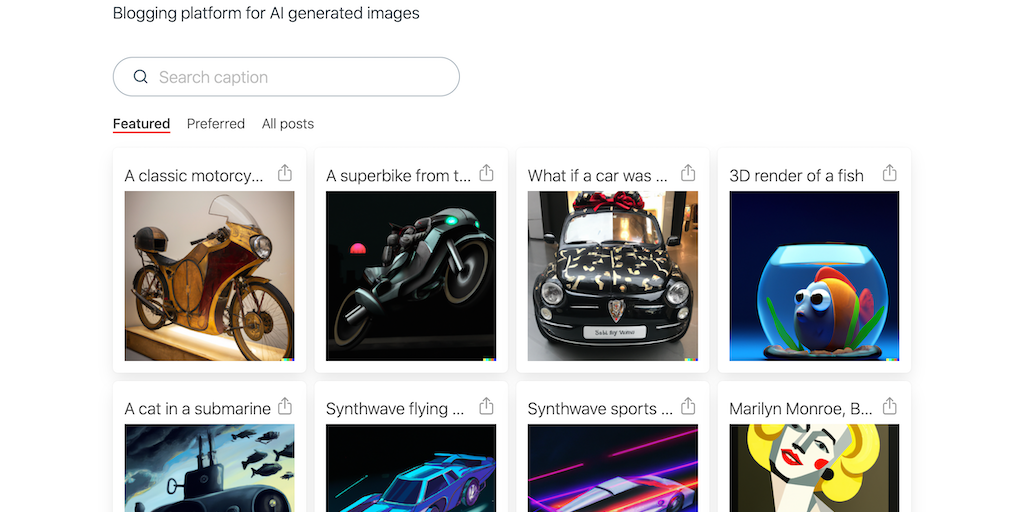Click share icon on Marilyn Monroe post
The height and width of the screenshot is (512, 1024).
tap(890, 406)
